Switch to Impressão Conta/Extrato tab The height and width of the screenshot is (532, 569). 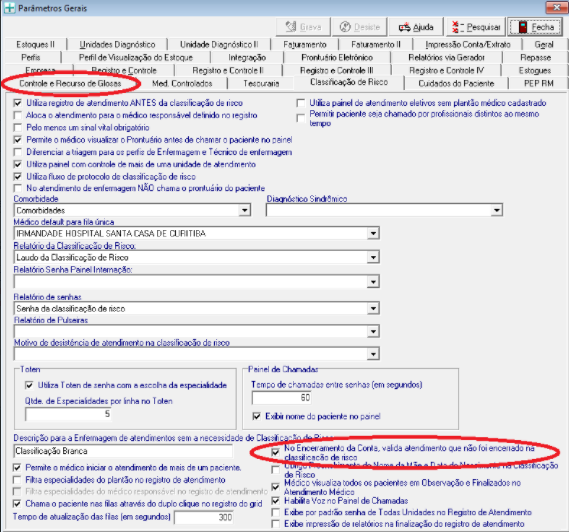point(468,45)
